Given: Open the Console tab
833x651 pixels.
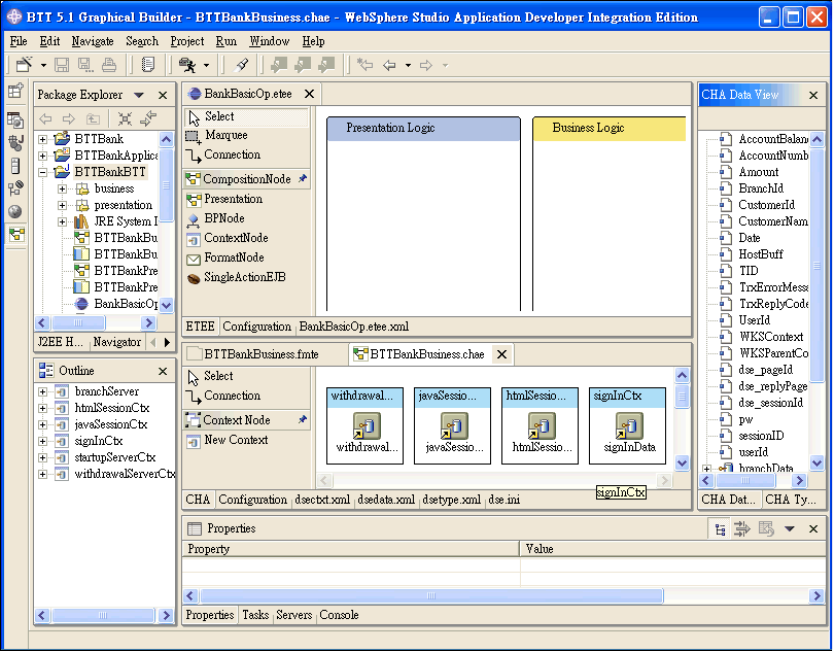Looking at the screenshot, I should click(x=339, y=615).
